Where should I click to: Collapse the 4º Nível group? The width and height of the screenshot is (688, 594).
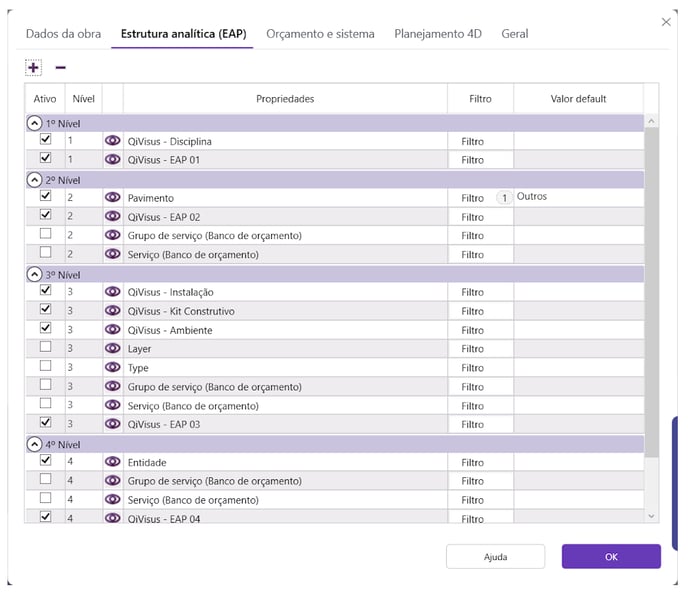pyautogui.click(x=35, y=444)
